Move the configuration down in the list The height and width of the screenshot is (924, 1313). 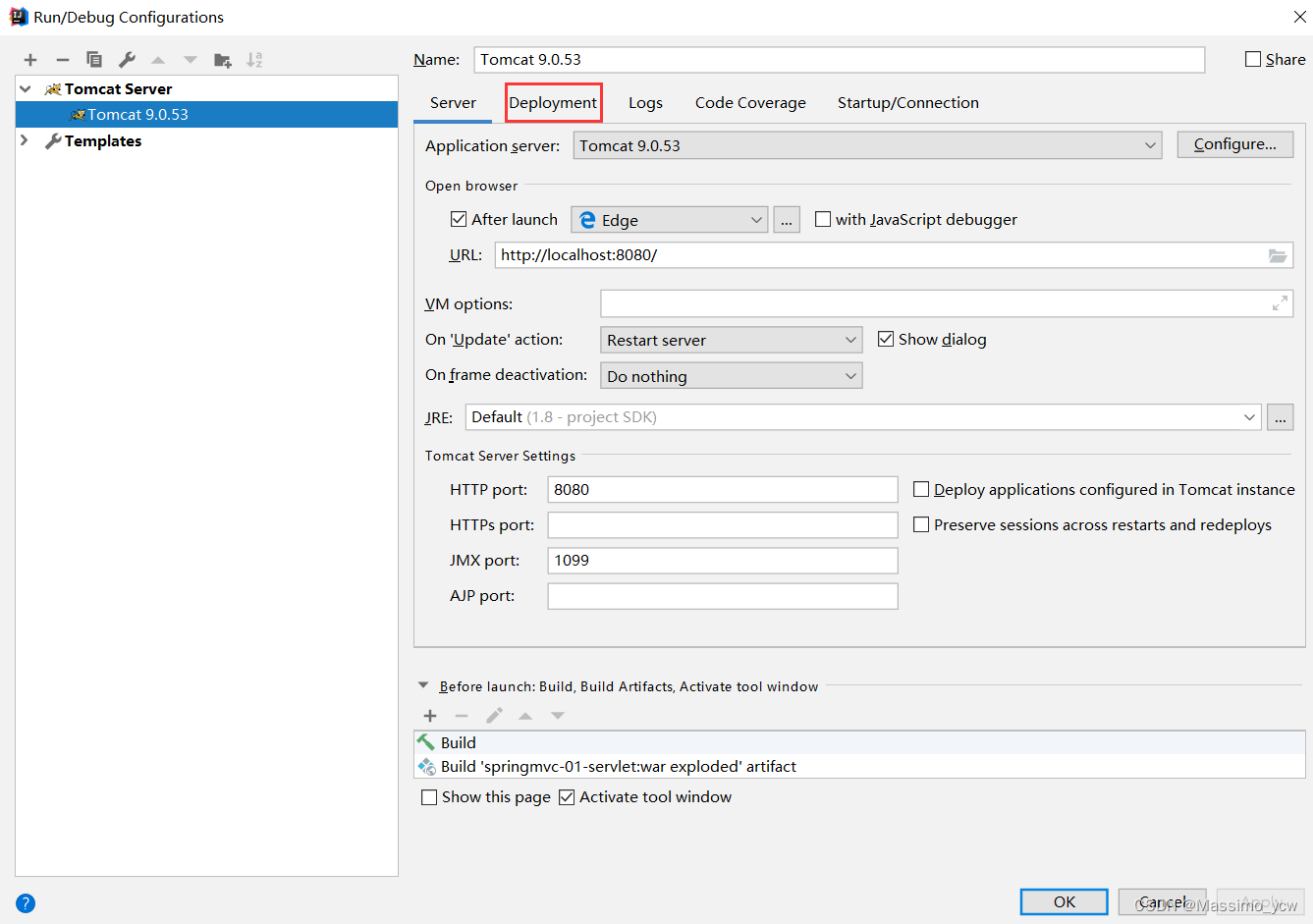[x=191, y=60]
